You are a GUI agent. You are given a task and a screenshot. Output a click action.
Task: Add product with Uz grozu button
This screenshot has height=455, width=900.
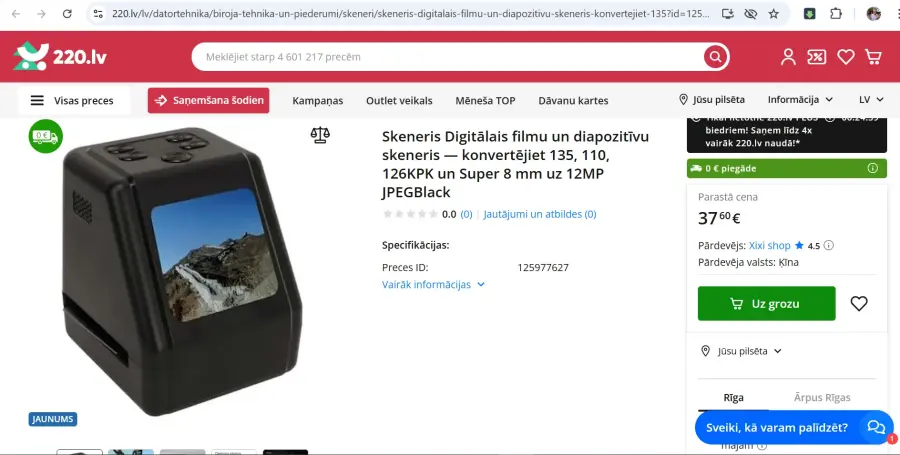766,304
